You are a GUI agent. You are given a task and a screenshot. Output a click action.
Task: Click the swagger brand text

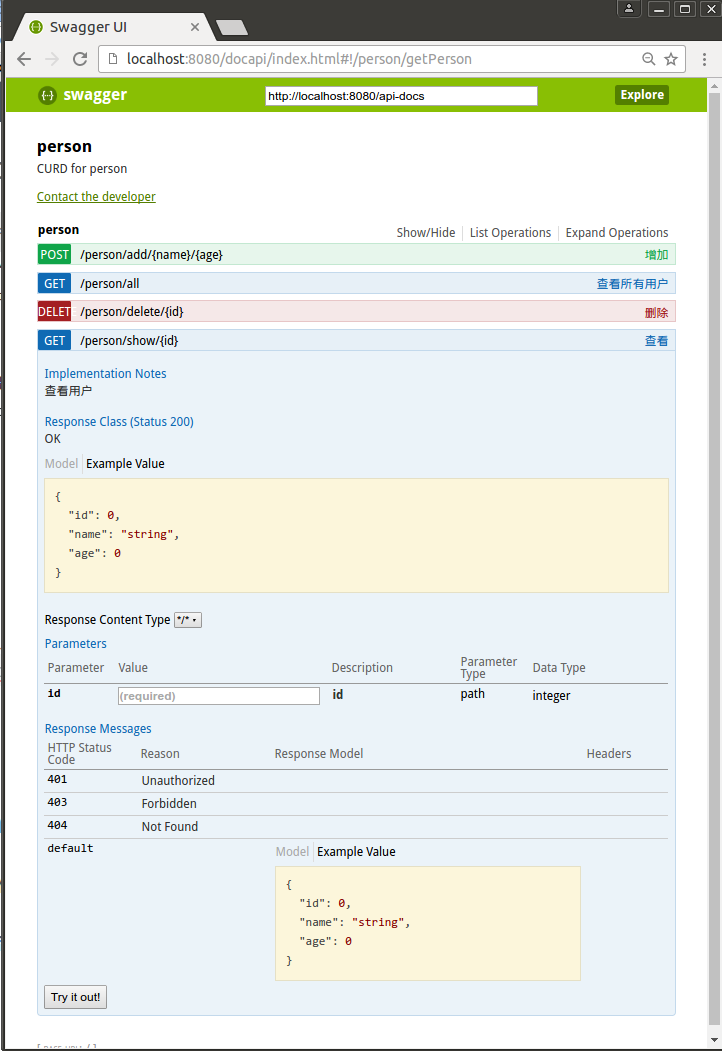[x=95, y=95]
